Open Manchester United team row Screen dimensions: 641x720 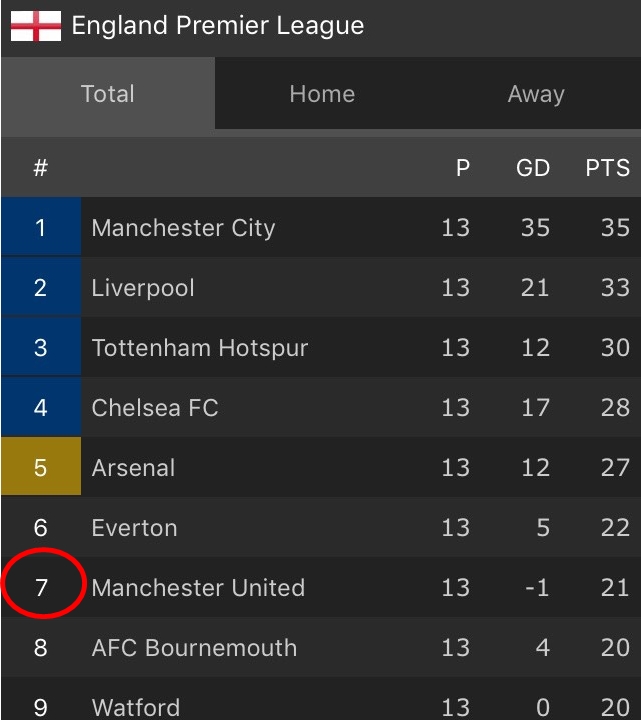point(320,587)
